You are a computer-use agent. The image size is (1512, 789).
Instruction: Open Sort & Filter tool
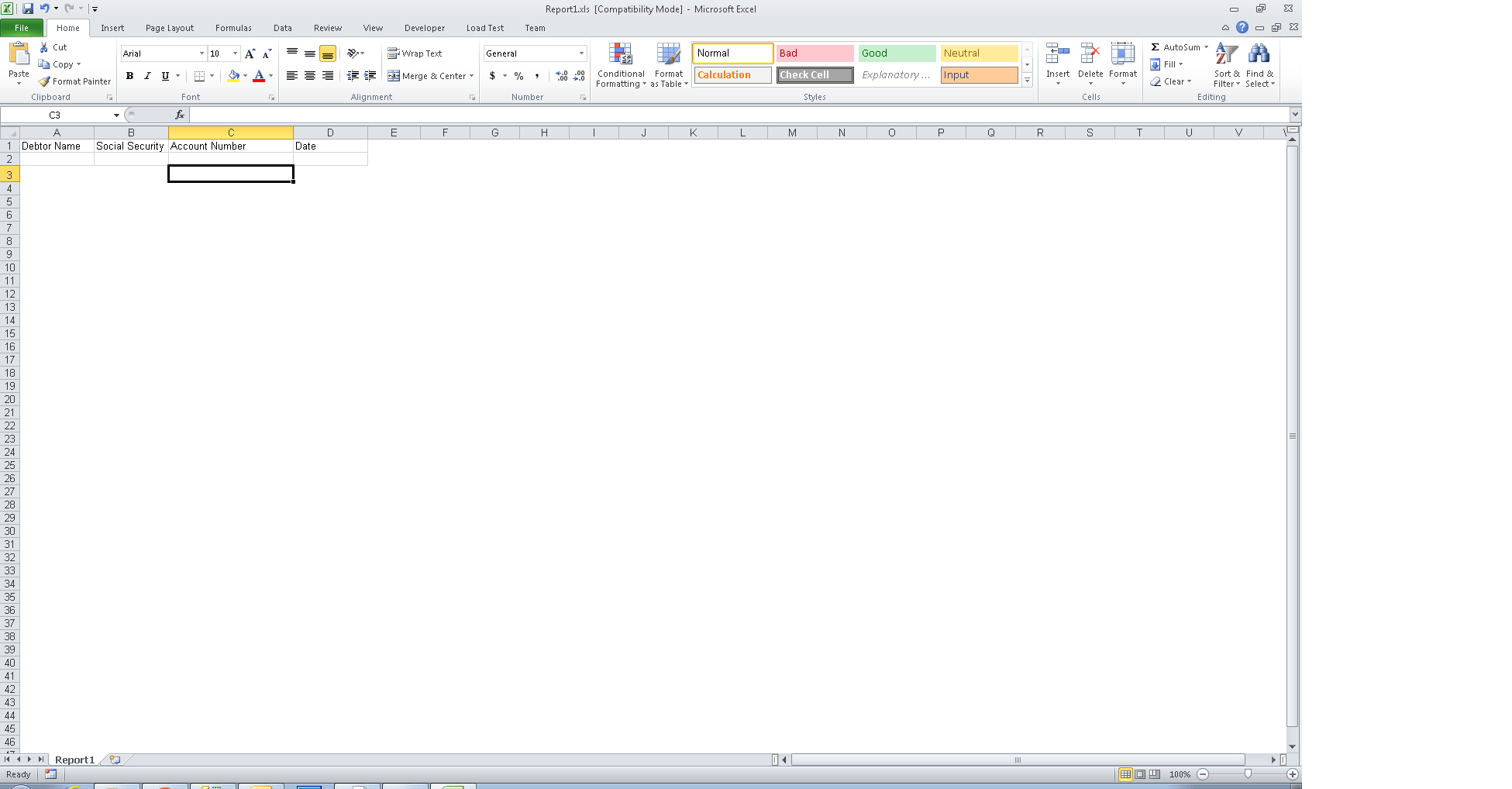[x=1226, y=64]
